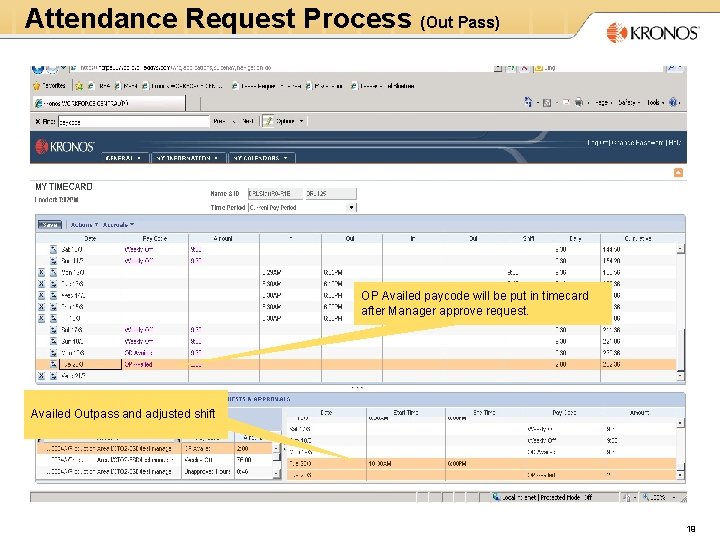Click the 10:00AM start time cell
This screenshot has height=540, width=720.
pos(405,464)
